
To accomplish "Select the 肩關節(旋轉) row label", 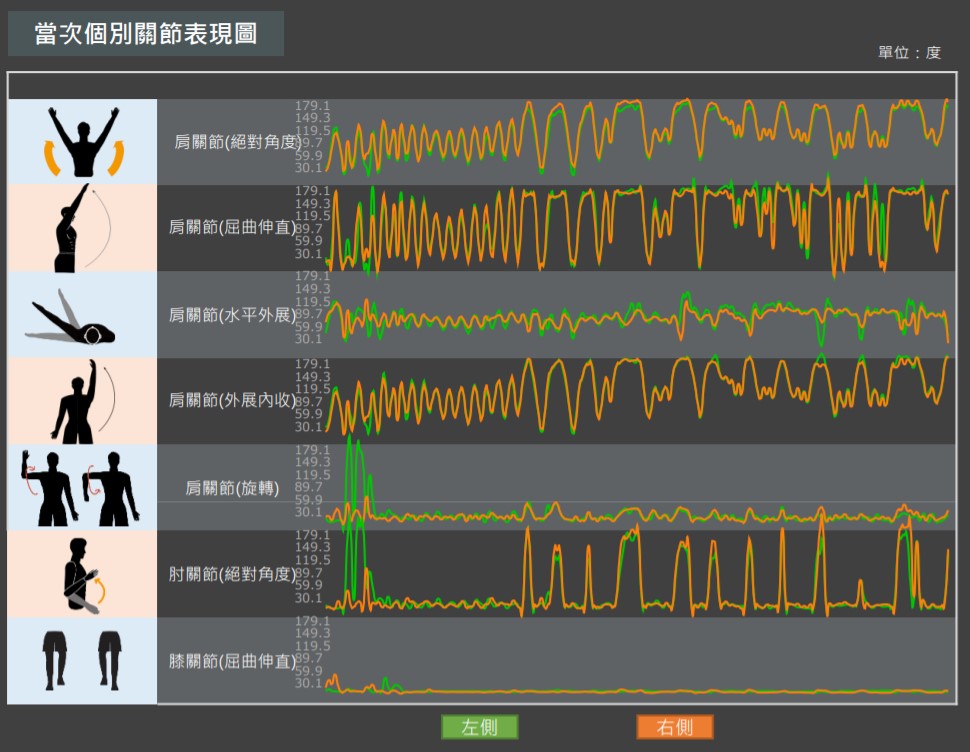I will (232, 488).
